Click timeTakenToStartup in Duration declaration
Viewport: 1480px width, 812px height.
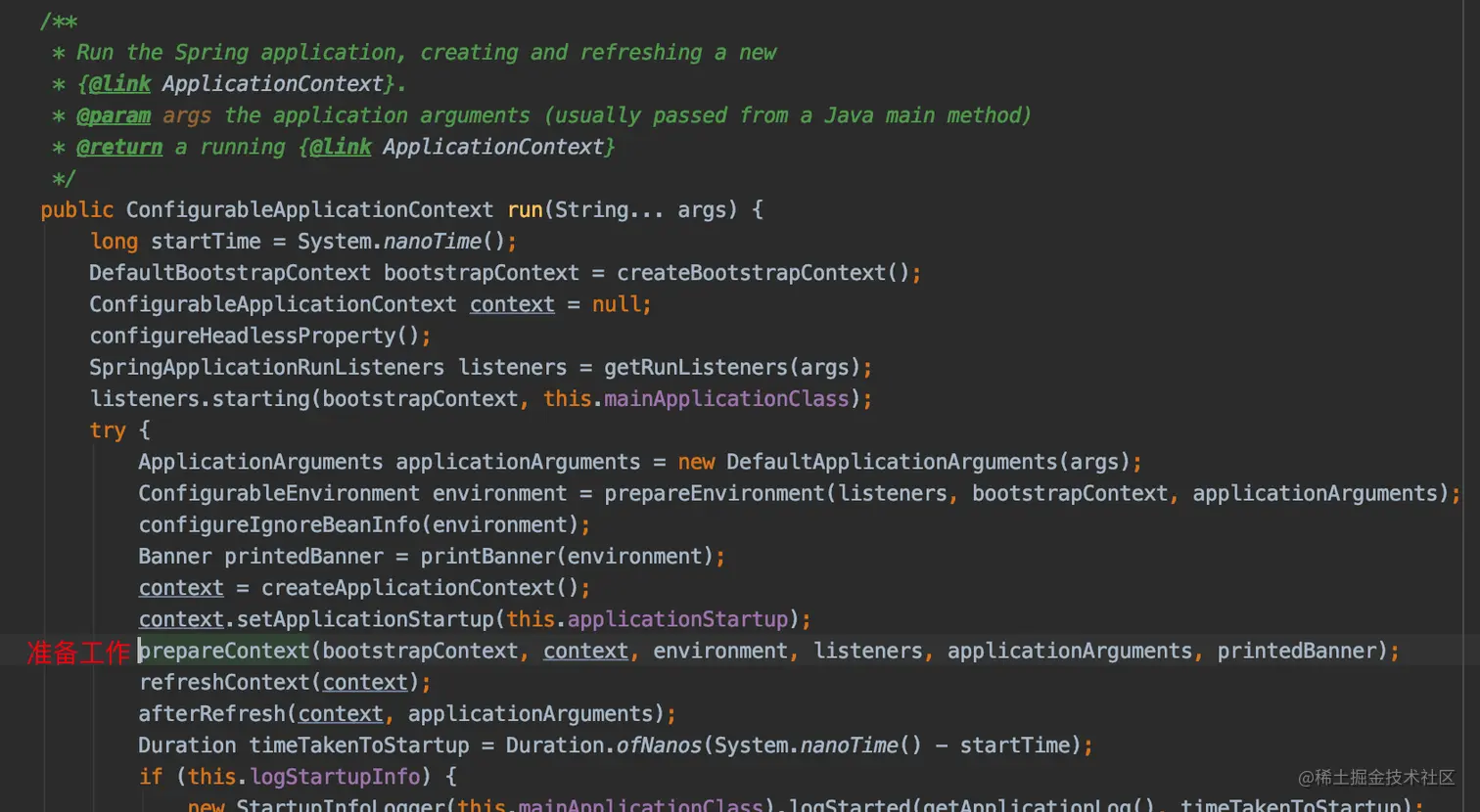tap(358, 744)
